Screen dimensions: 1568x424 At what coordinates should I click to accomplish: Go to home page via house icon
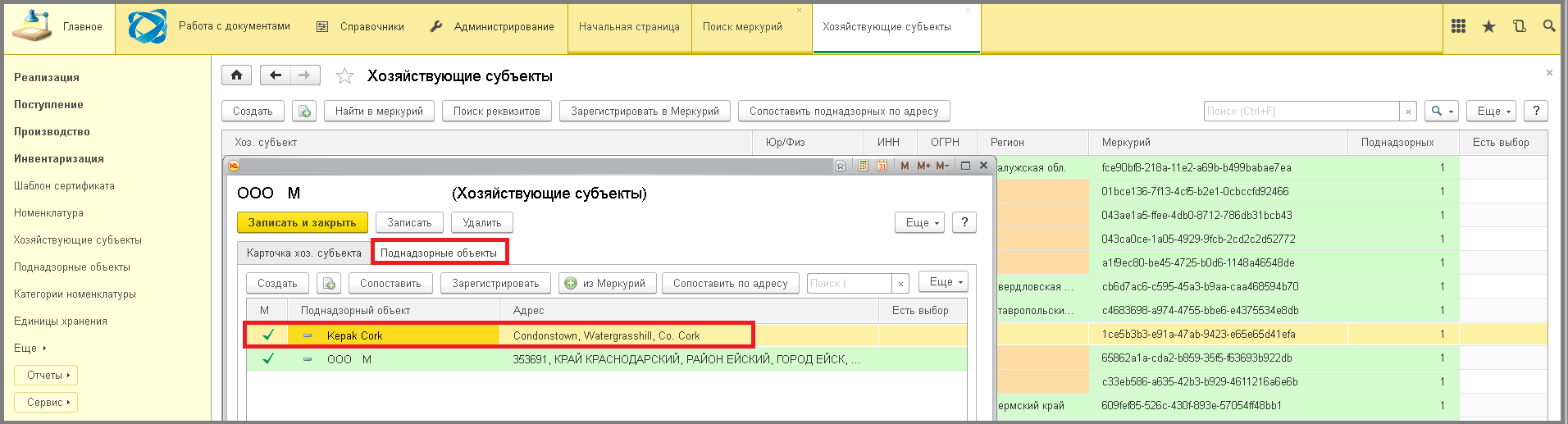(x=236, y=75)
